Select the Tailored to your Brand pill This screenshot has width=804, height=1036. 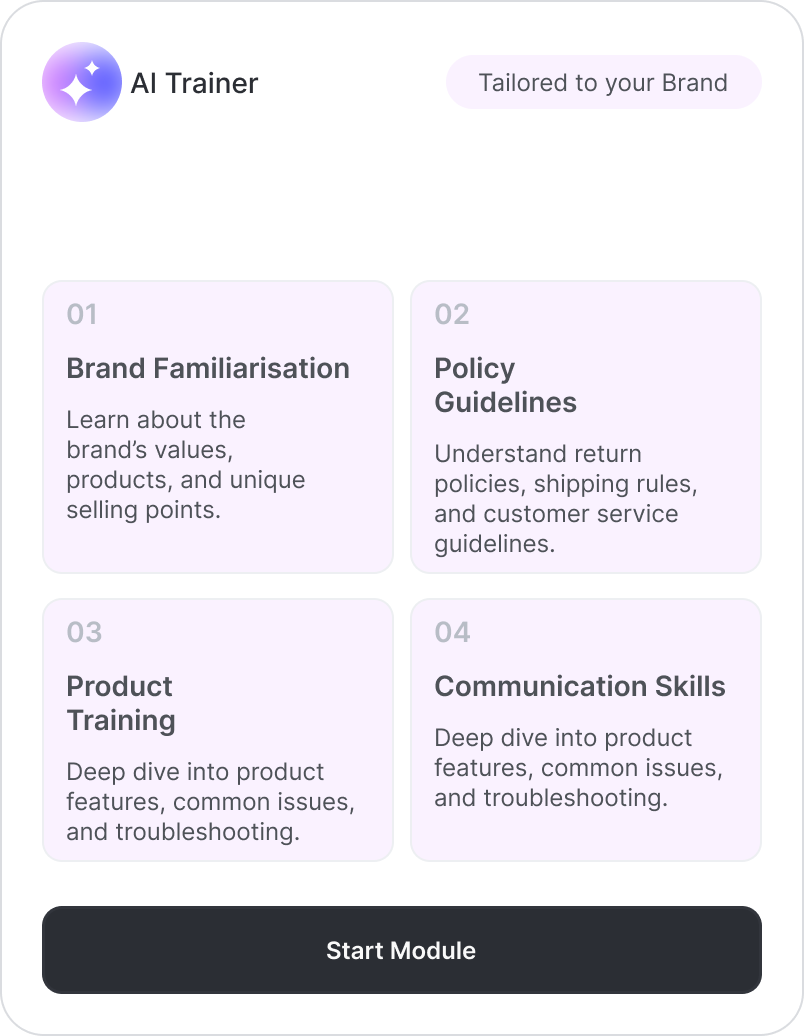pyautogui.click(x=603, y=82)
